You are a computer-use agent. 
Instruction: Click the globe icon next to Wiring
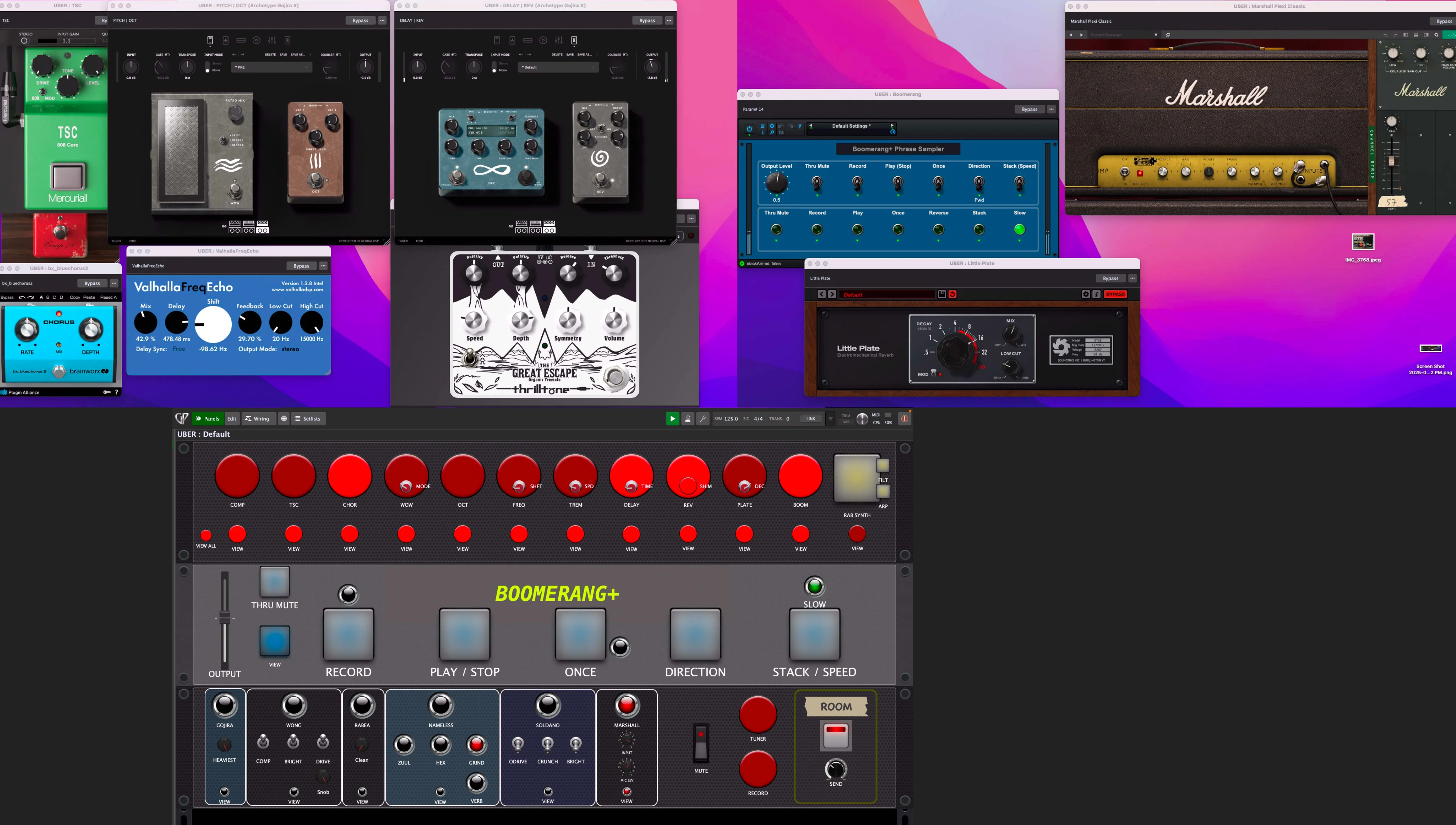pyautogui.click(x=284, y=419)
